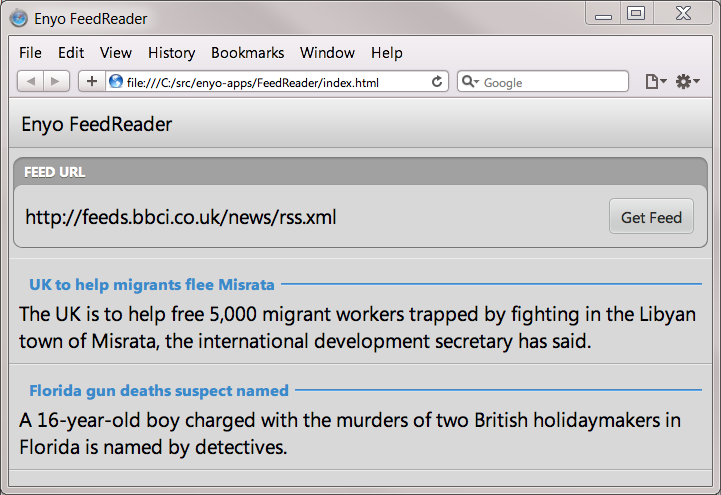Screen dimensions: 721x495
Task: Click the Back navigation arrow
Action: (x=31, y=82)
